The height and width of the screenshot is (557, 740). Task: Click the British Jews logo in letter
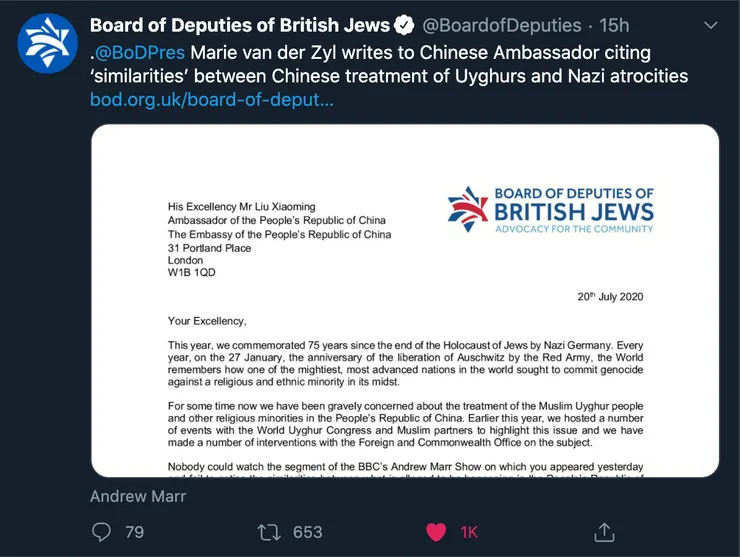click(551, 208)
